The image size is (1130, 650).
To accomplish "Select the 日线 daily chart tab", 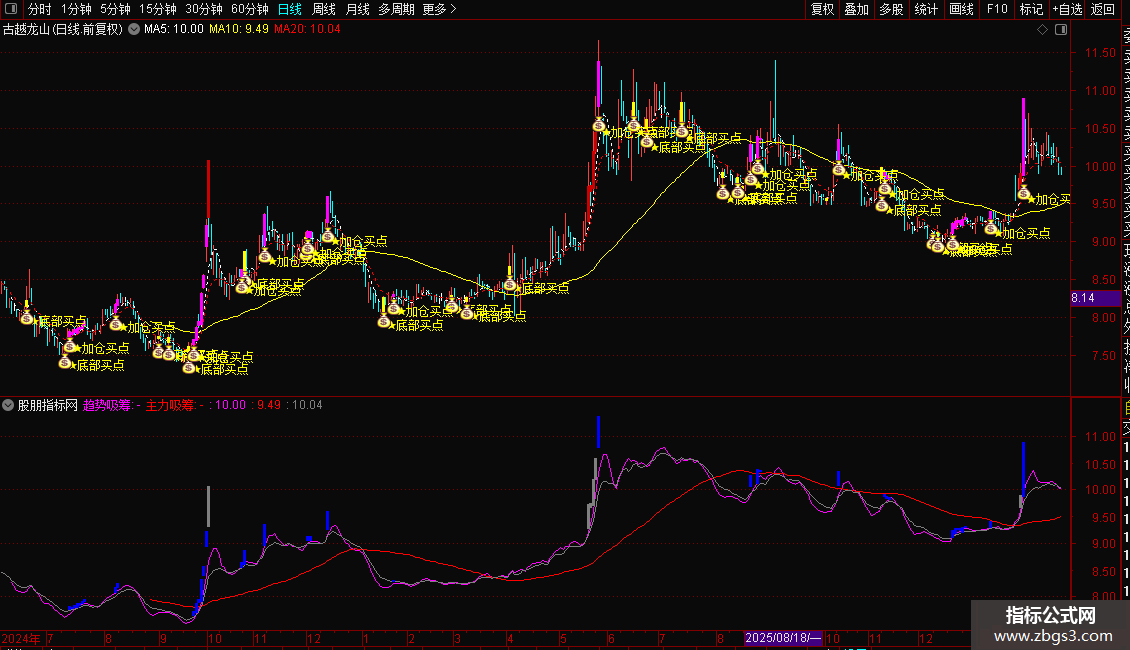I will tap(290, 9).
